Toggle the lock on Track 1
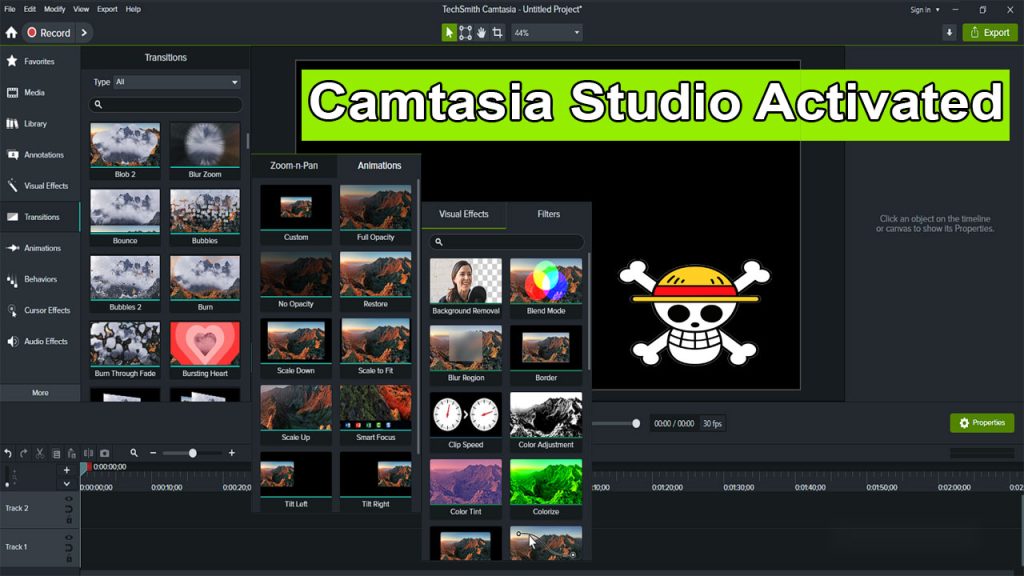This screenshot has width=1024, height=576. pos(68,556)
